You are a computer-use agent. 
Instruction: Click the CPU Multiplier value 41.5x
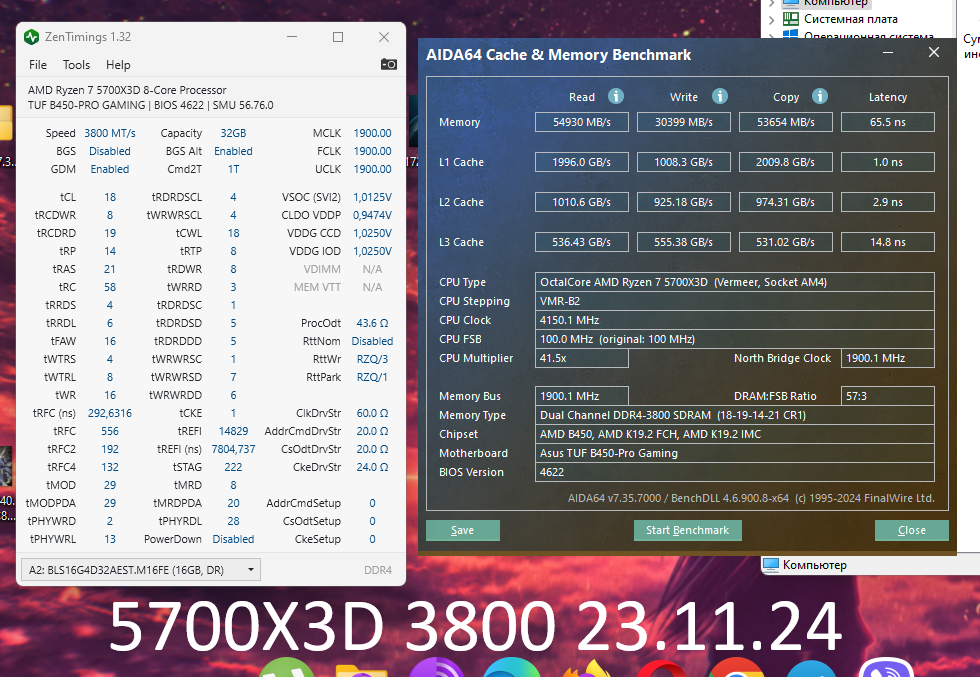pos(582,358)
